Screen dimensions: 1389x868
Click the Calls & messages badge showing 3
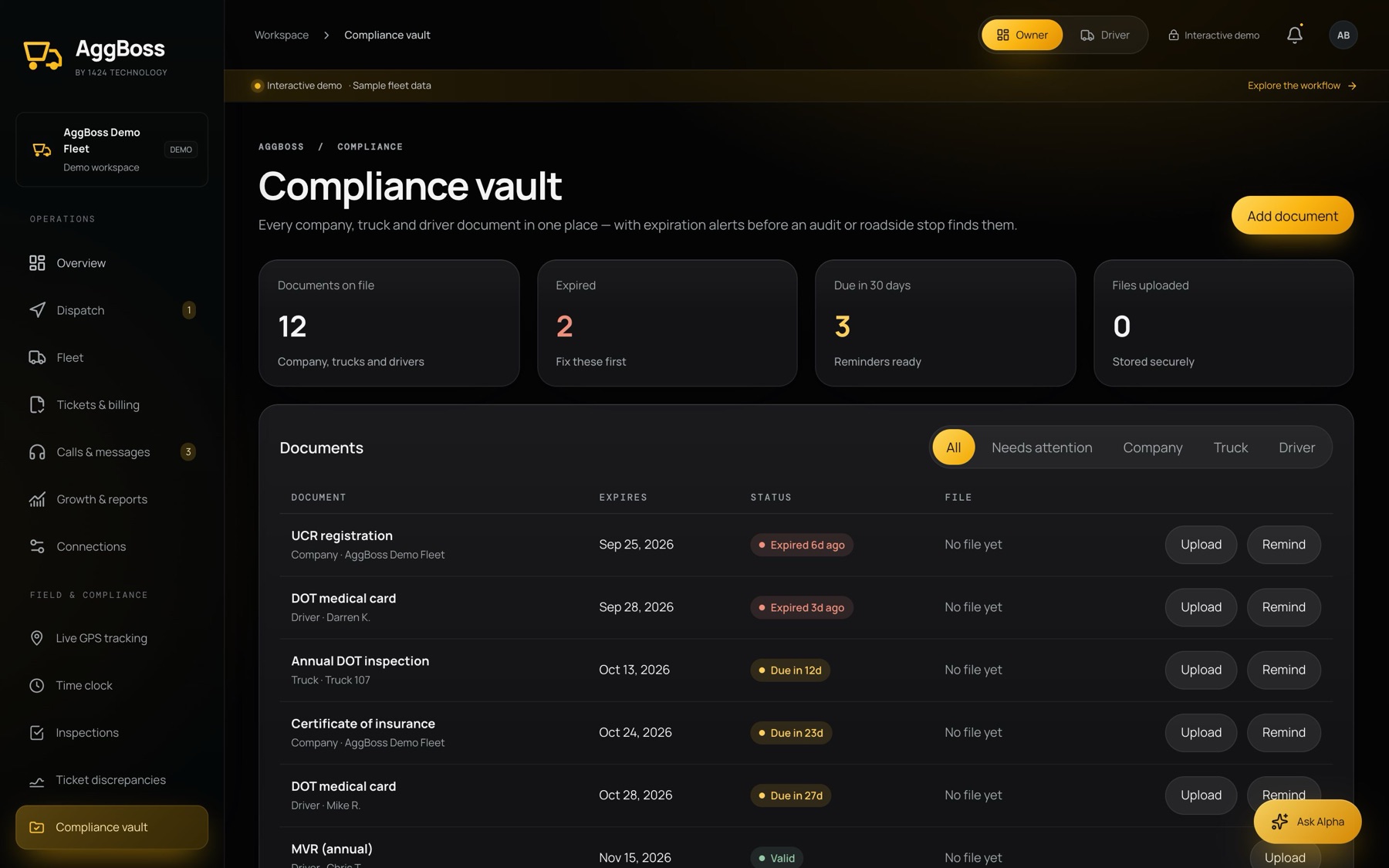pyautogui.click(x=188, y=452)
